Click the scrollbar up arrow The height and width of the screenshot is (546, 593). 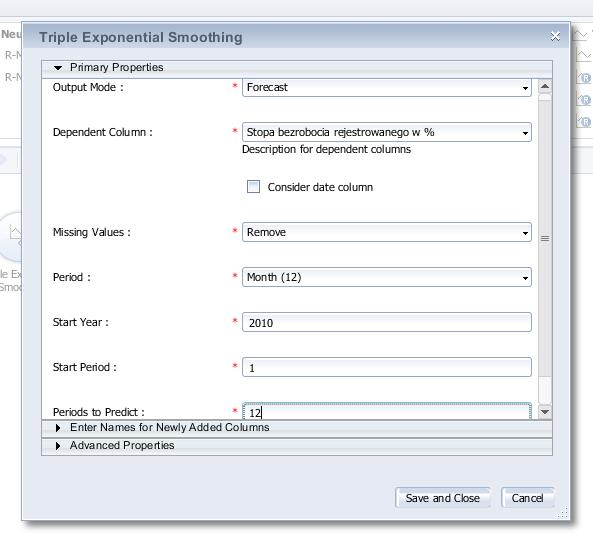545,86
